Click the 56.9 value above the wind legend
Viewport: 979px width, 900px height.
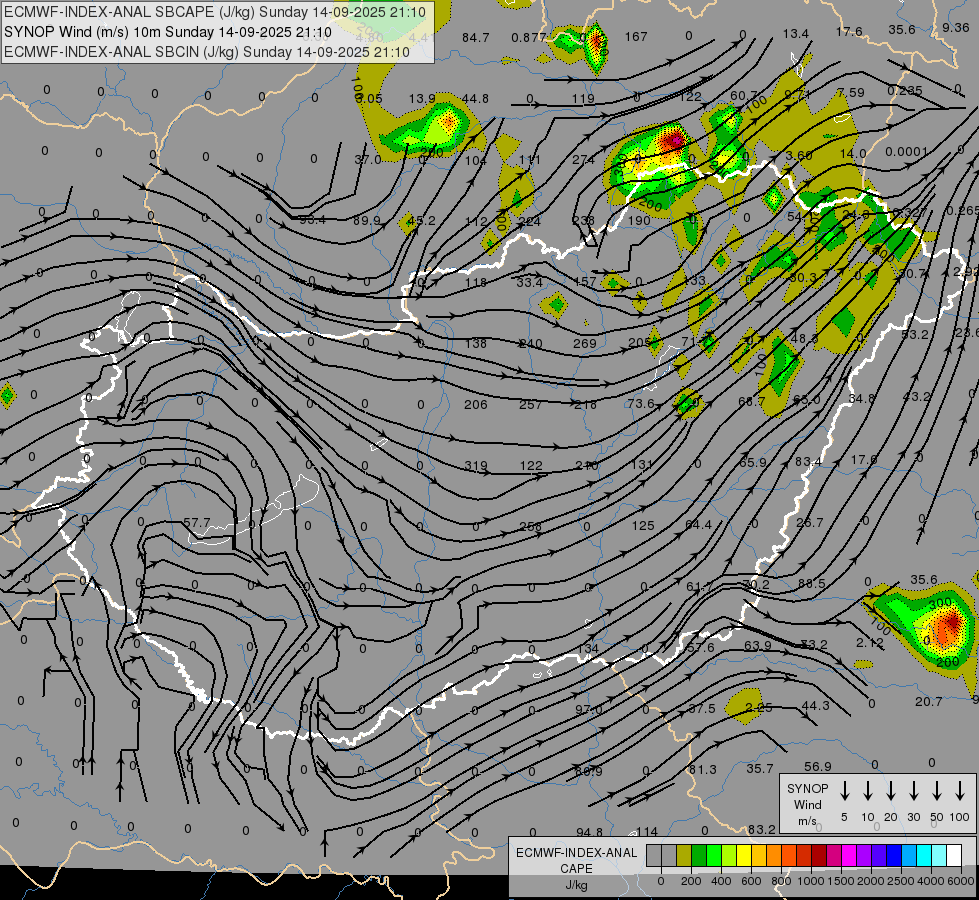[818, 766]
